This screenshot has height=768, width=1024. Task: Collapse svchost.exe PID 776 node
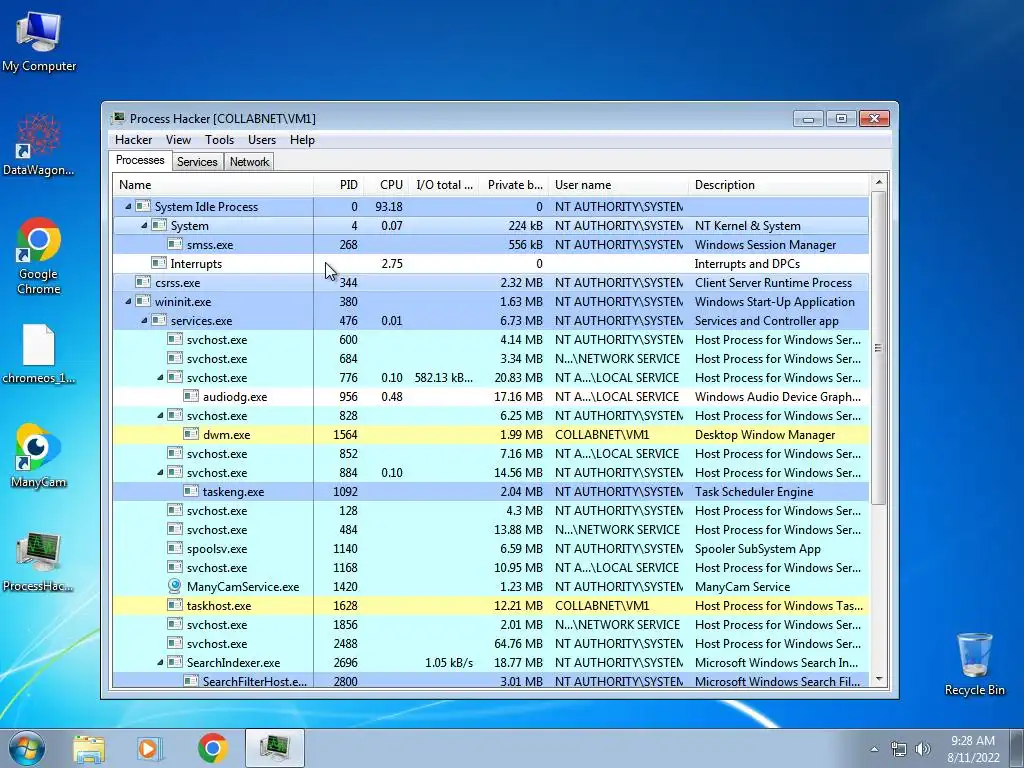tap(160, 377)
